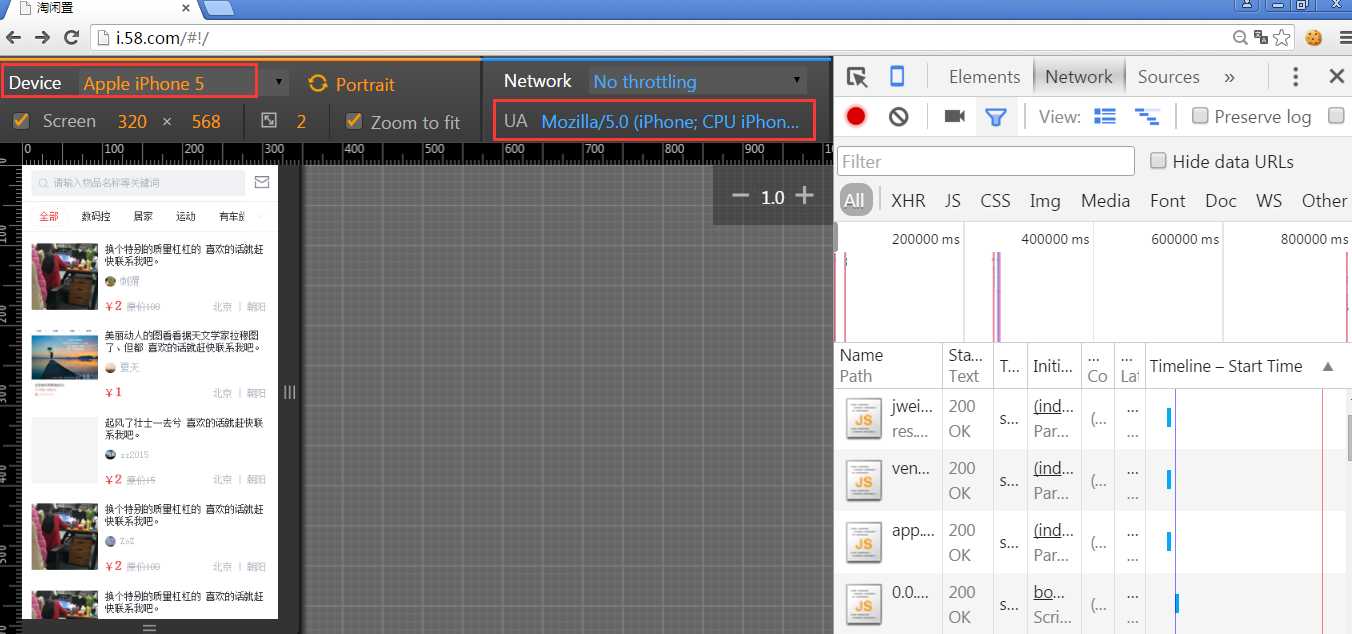Toggle the filter funnel icon
Viewport: 1352px width, 634px height.
[x=995, y=117]
